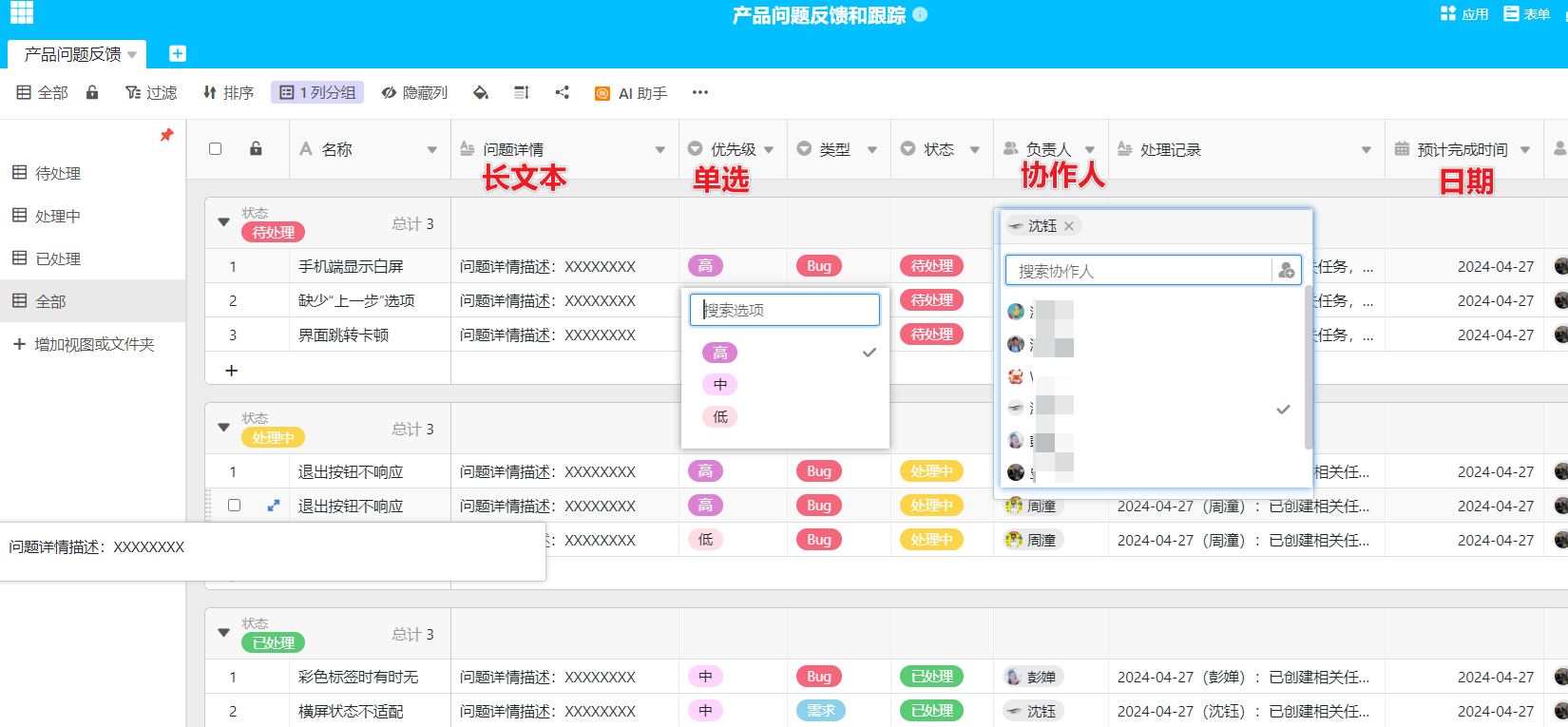Check the row checkbox for 退出按钮不响应
The width and height of the screenshot is (1568, 727).
[x=235, y=506]
